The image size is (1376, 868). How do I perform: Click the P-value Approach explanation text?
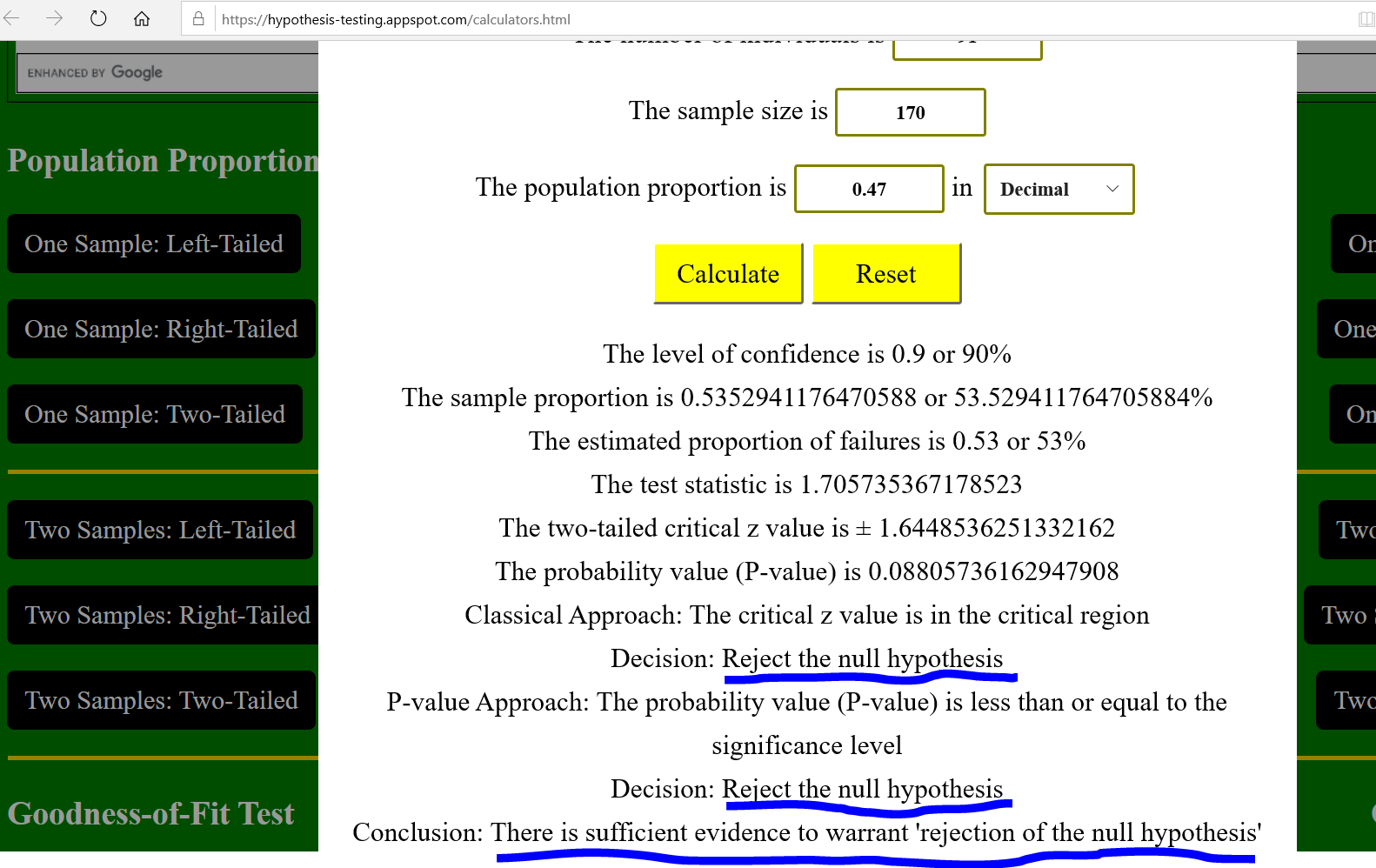[x=807, y=724]
